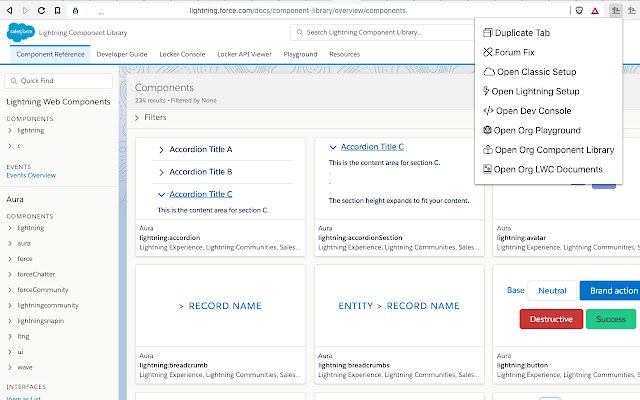Screen dimensions: 640x400
Task: Switch to the Component Reference tab
Action: [50, 54]
